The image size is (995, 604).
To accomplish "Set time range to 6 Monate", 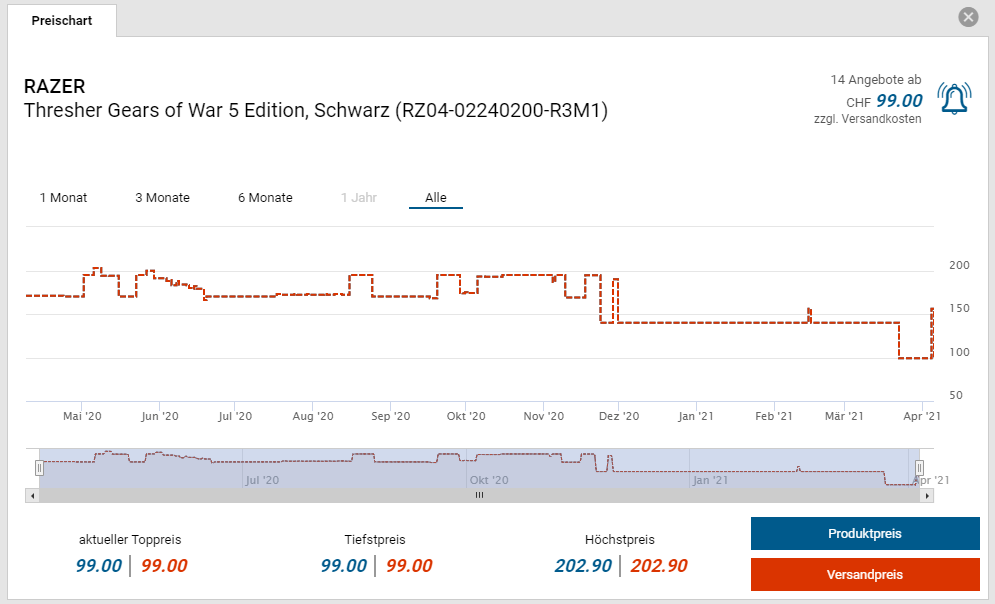I will (x=265, y=198).
